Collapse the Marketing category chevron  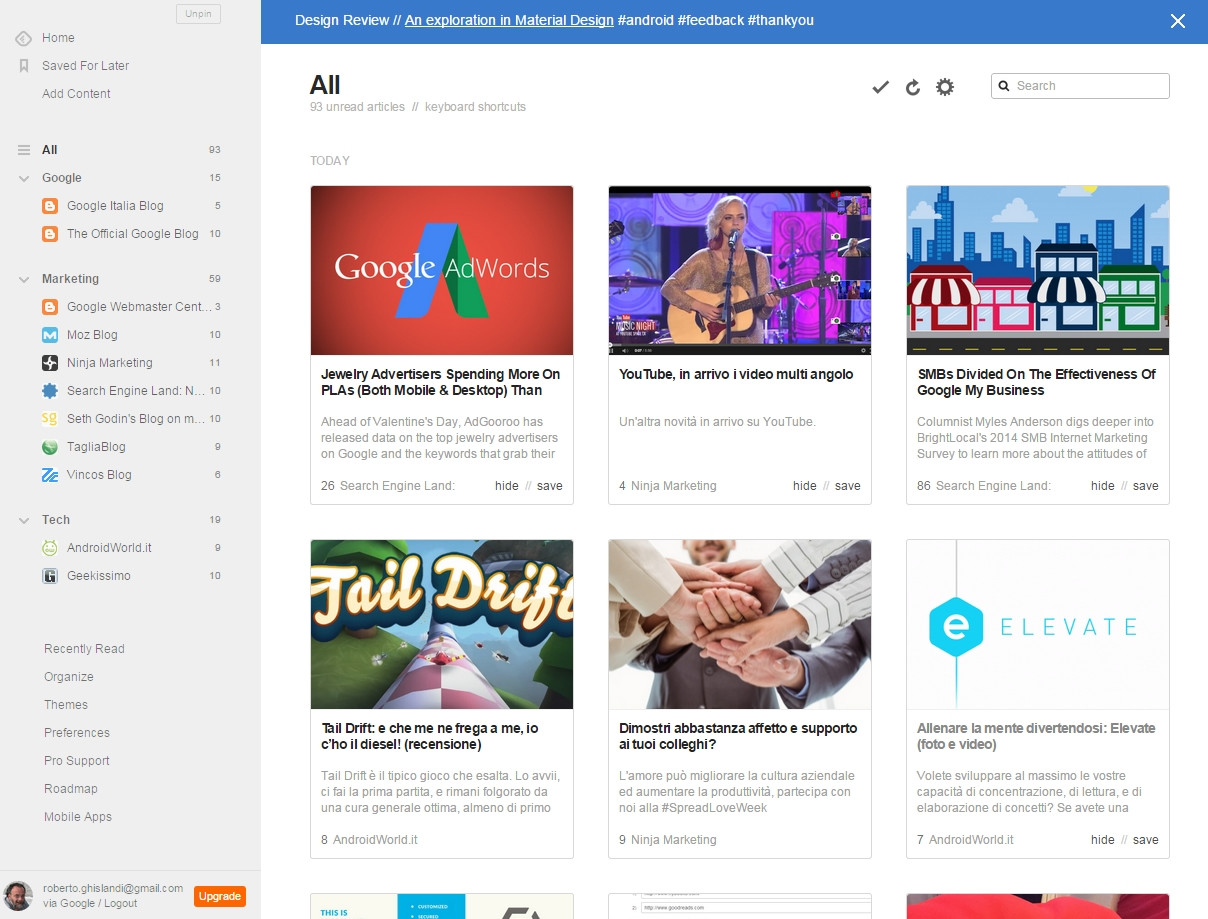tap(24, 279)
